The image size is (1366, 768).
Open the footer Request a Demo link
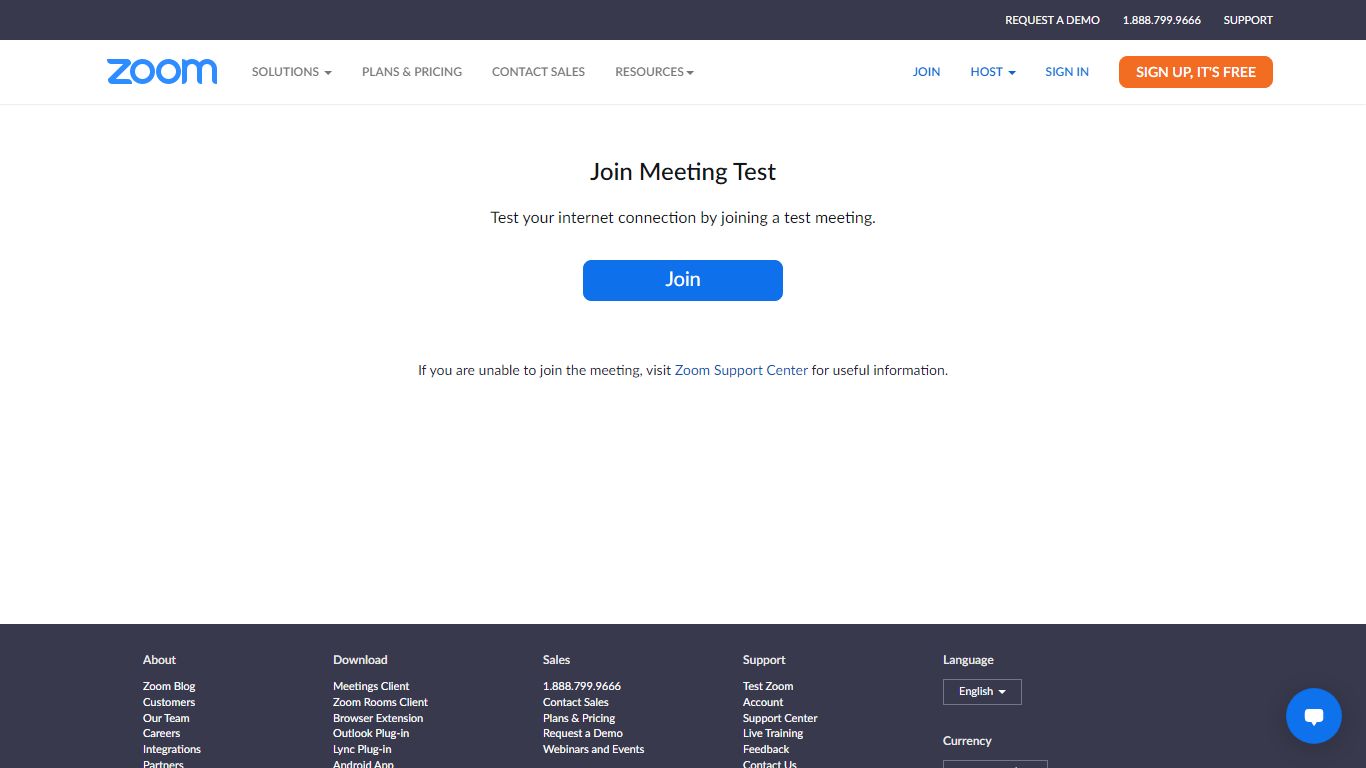pyautogui.click(x=583, y=733)
